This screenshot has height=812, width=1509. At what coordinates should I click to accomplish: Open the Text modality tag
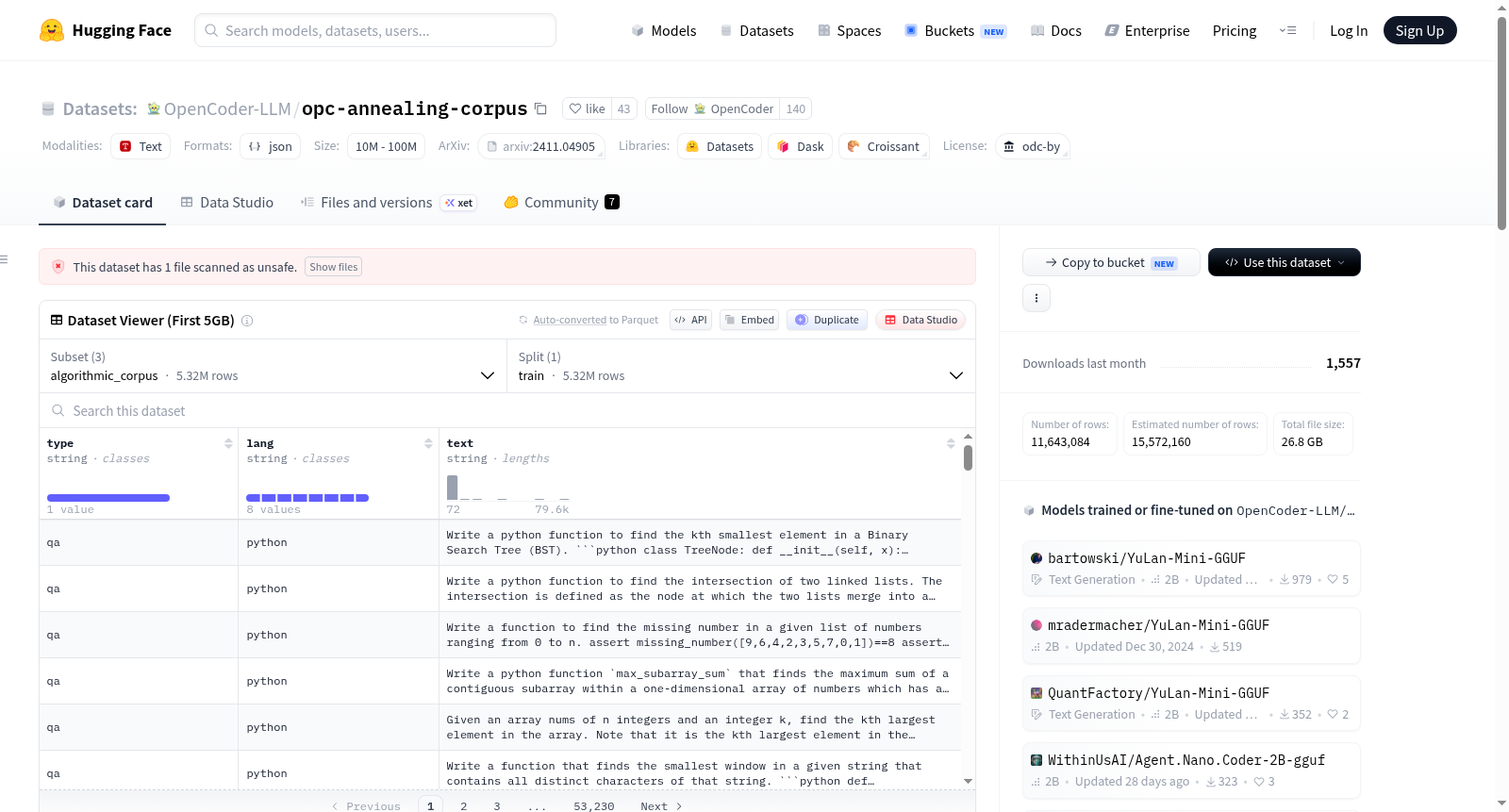[x=141, y=146]
